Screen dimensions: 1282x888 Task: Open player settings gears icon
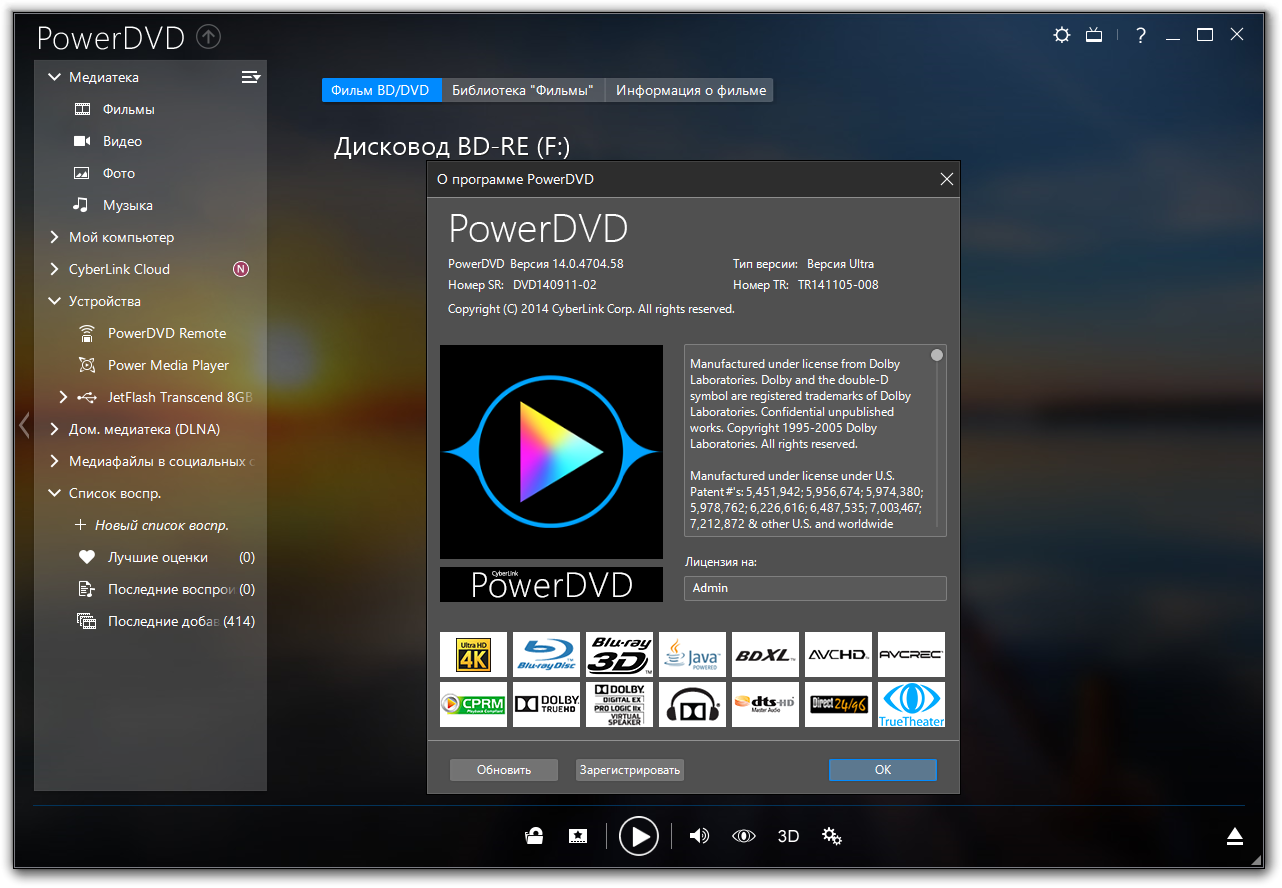coord(831,836)
